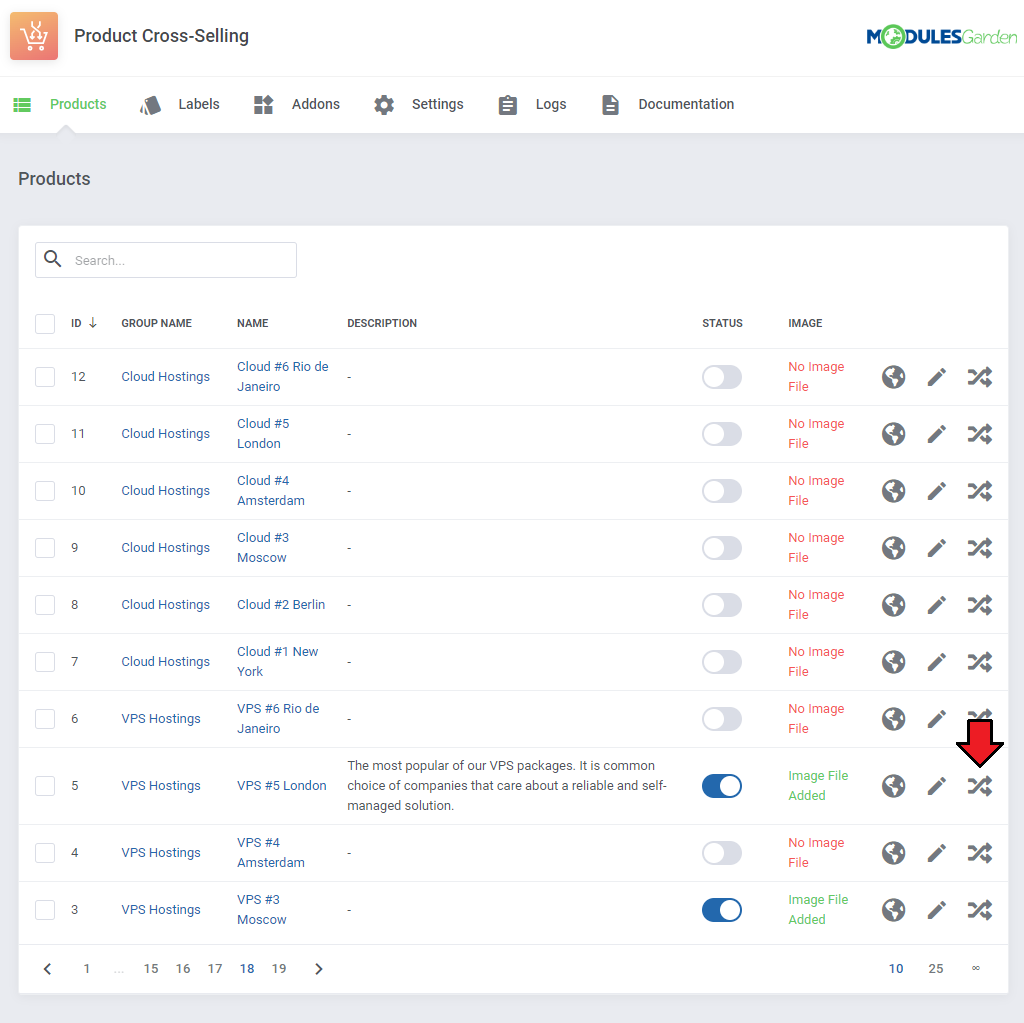
Task: Edit Cloud #4 Amsterdam via pencil icon
Action: click(x=936, y=491)
